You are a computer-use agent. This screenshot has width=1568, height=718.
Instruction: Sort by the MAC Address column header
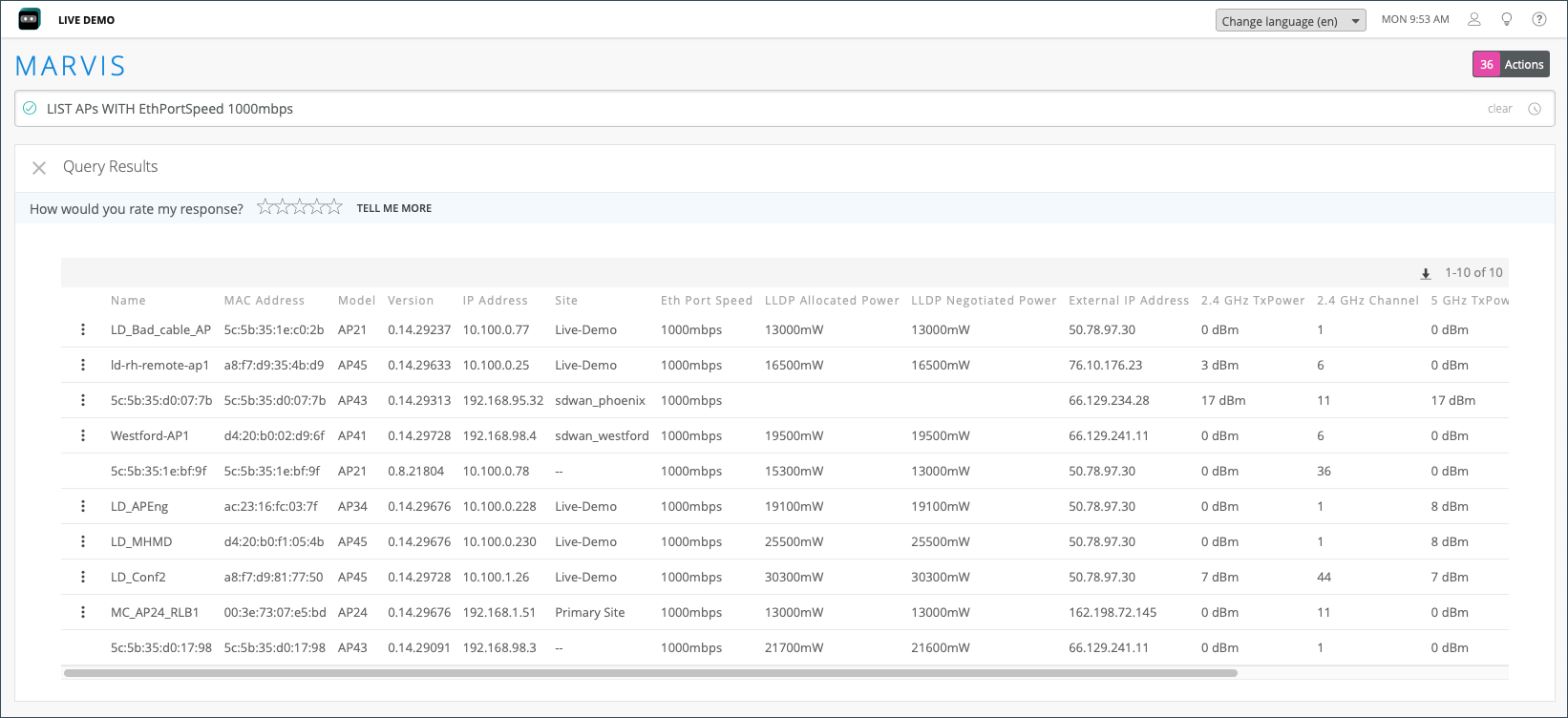tap(265, 300)
